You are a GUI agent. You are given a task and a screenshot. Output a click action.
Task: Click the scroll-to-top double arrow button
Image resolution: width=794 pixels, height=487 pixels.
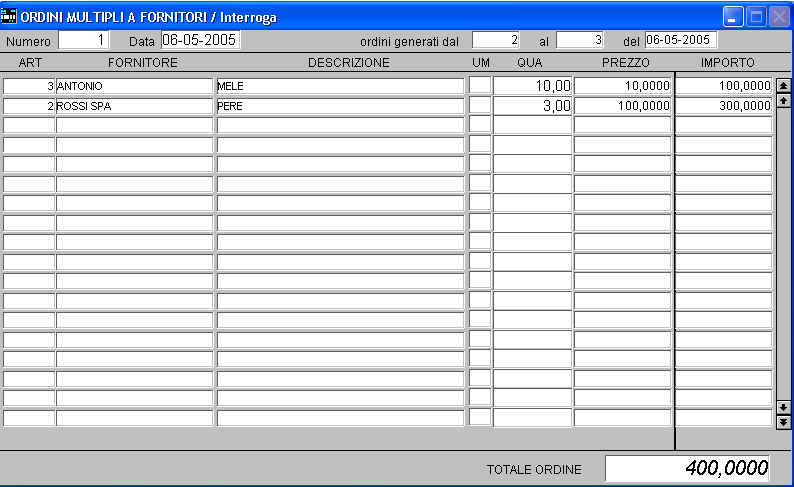(x=783, y=86)
